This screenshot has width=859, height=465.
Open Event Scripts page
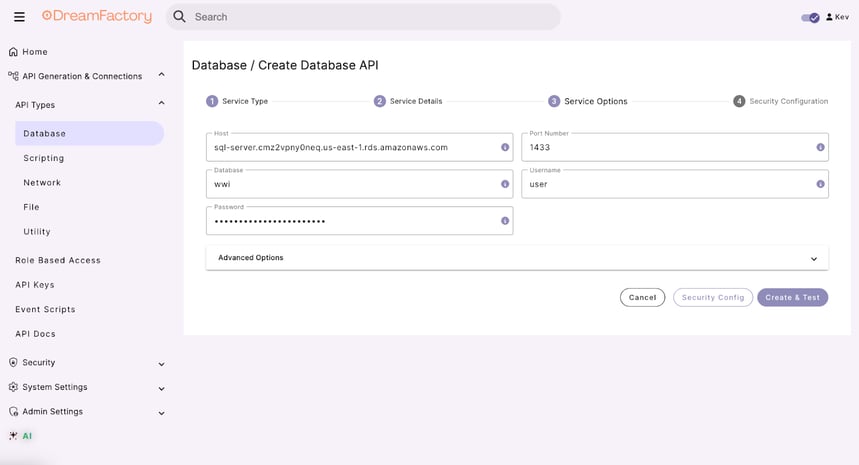click(45, 309)
